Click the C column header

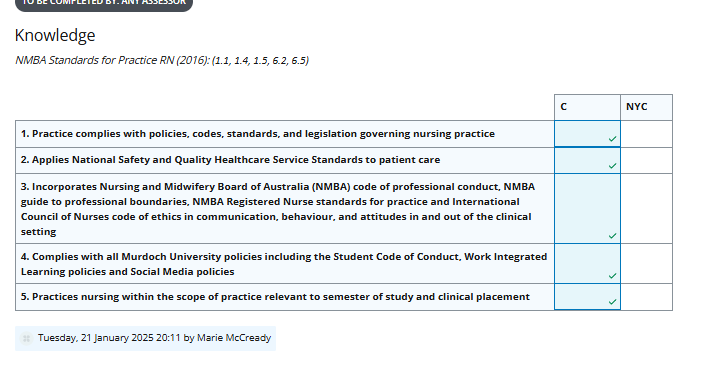point(587,107)
